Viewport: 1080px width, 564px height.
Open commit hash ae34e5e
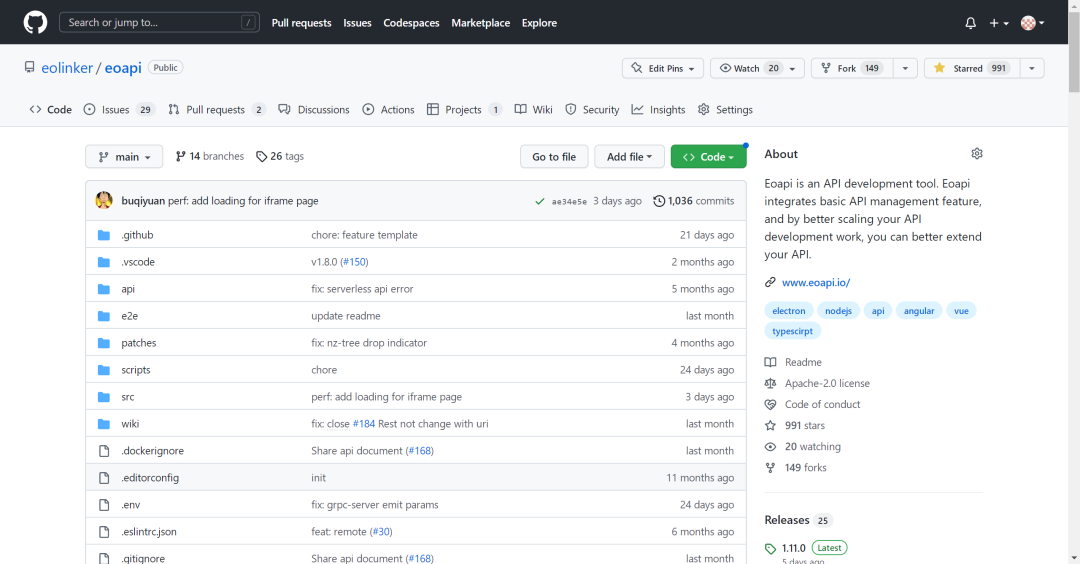(x=569, y=201)
